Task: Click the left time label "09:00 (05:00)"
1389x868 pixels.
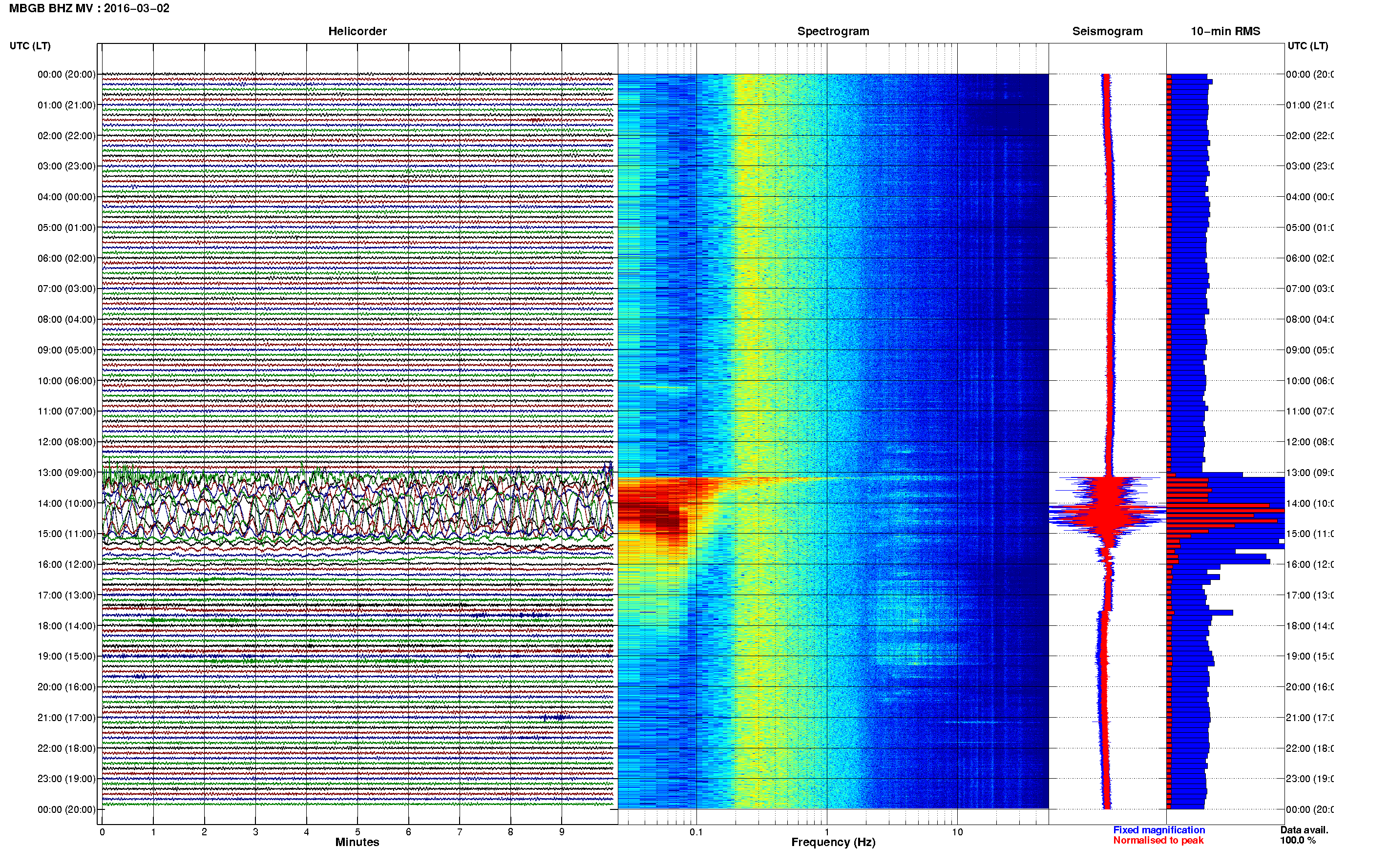Action: [66, 350]
